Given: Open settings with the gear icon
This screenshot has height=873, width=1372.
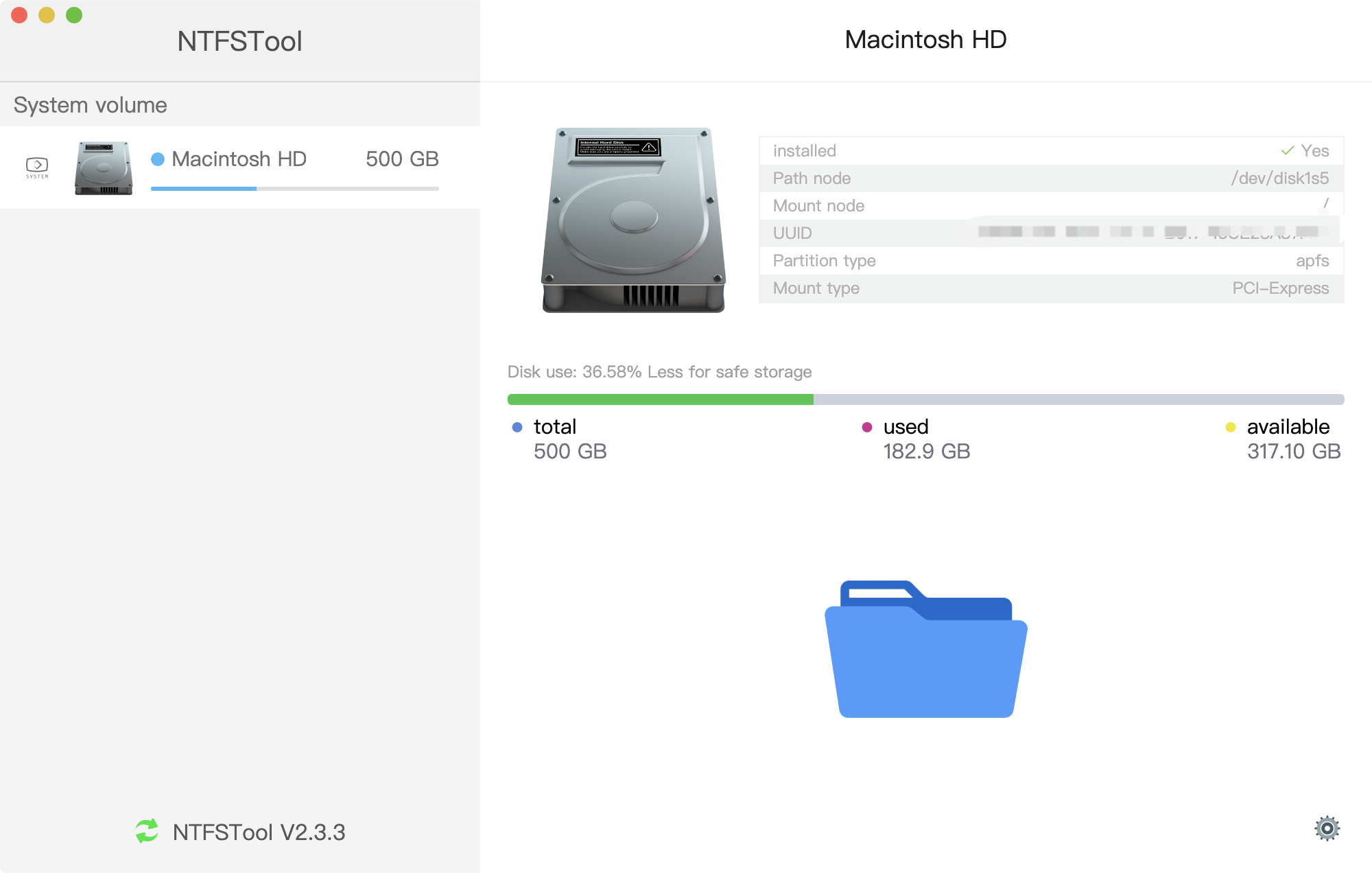Looking at the screenshot, I should tap(1327, 828).
